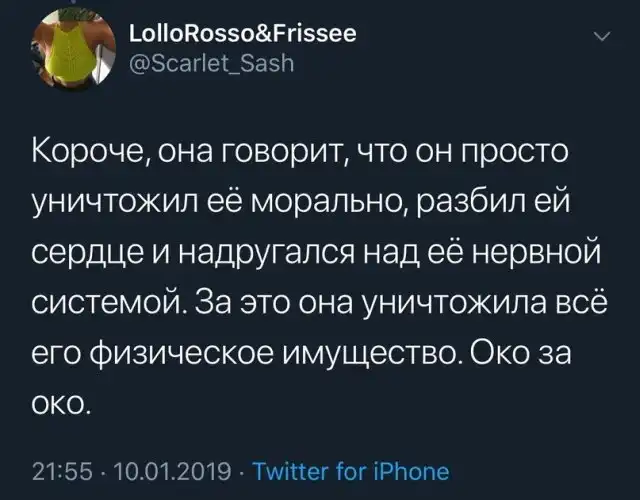Open the tweet options chevron menu
The image size is (640, 500).
coord(601,40)
